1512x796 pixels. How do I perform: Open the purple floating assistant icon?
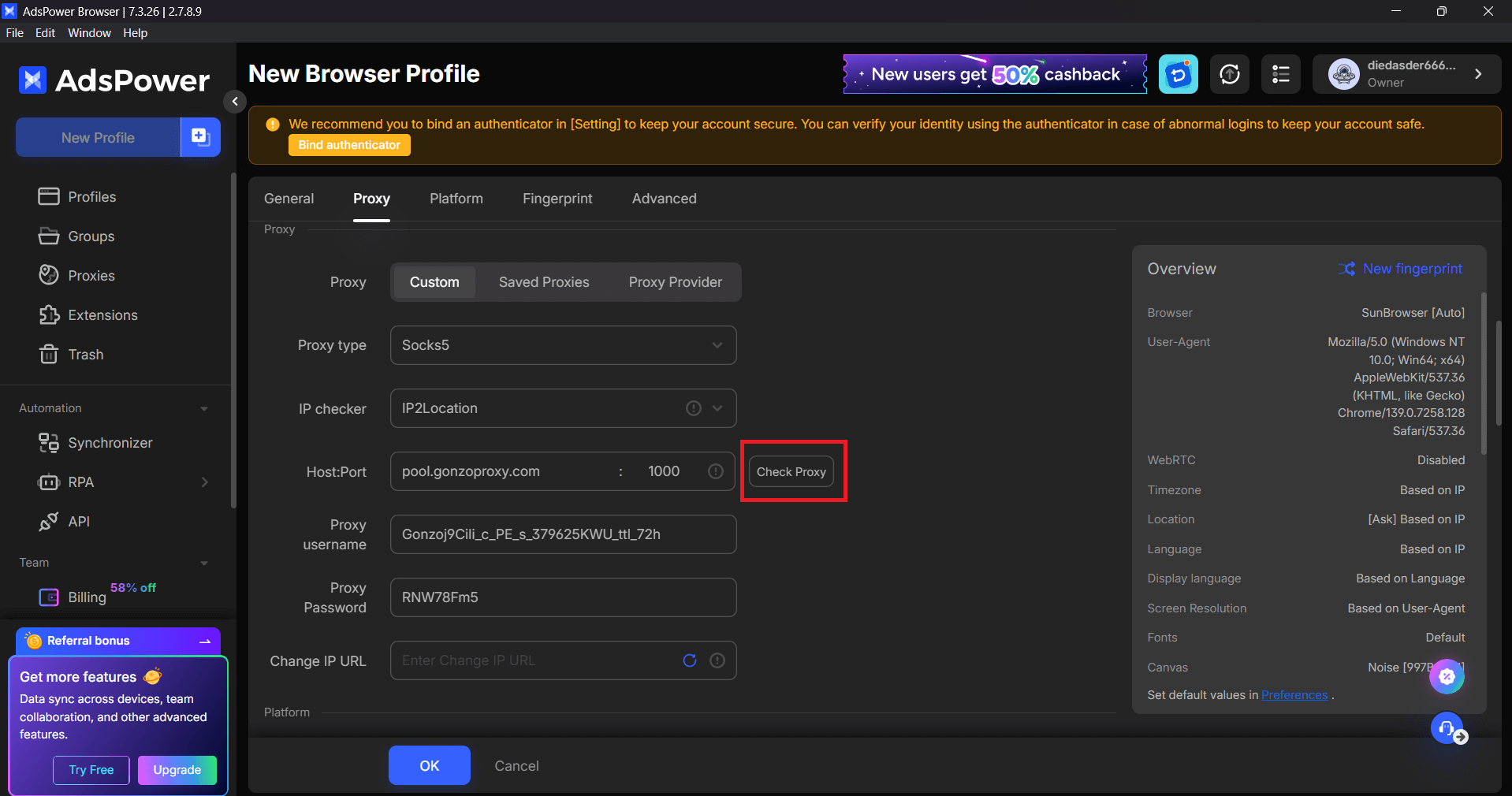(x=1447, y=676)
